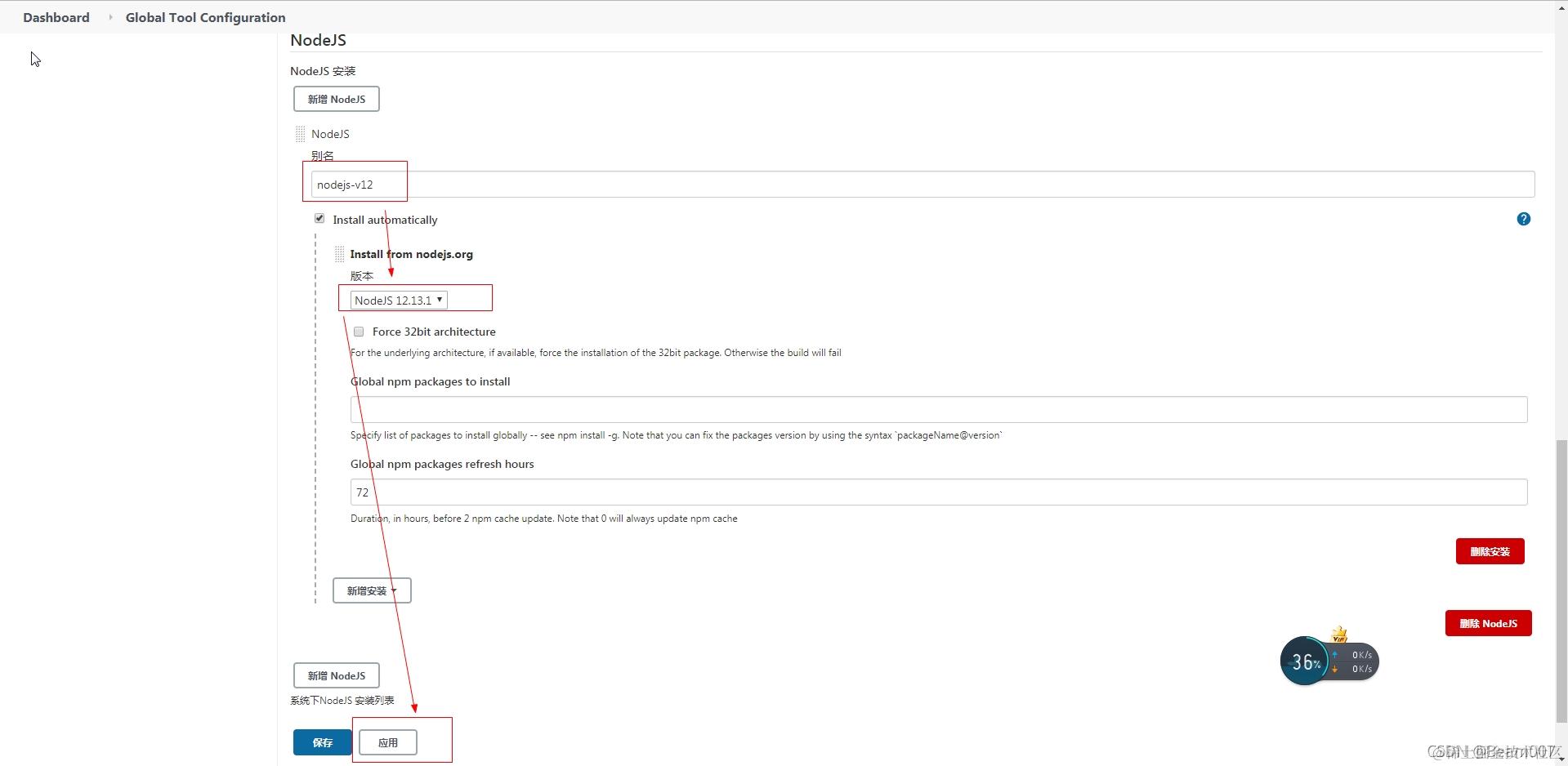This screenshot has width=1568, height=766.
Task: Click the breadcrumb arrow after Dashboard
Action: coord(110,17)
